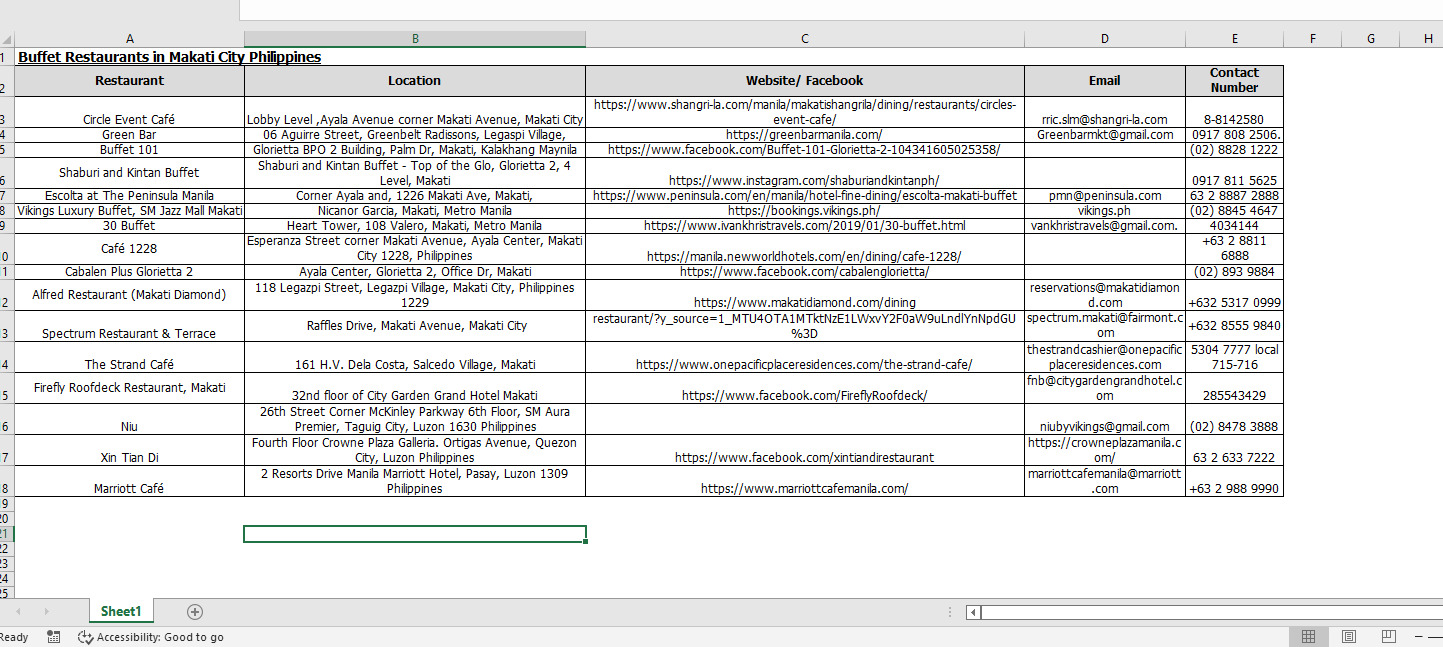Click the greenbarmanila.com website cell
Screen dimensions: 1443x647
point(805,135)
